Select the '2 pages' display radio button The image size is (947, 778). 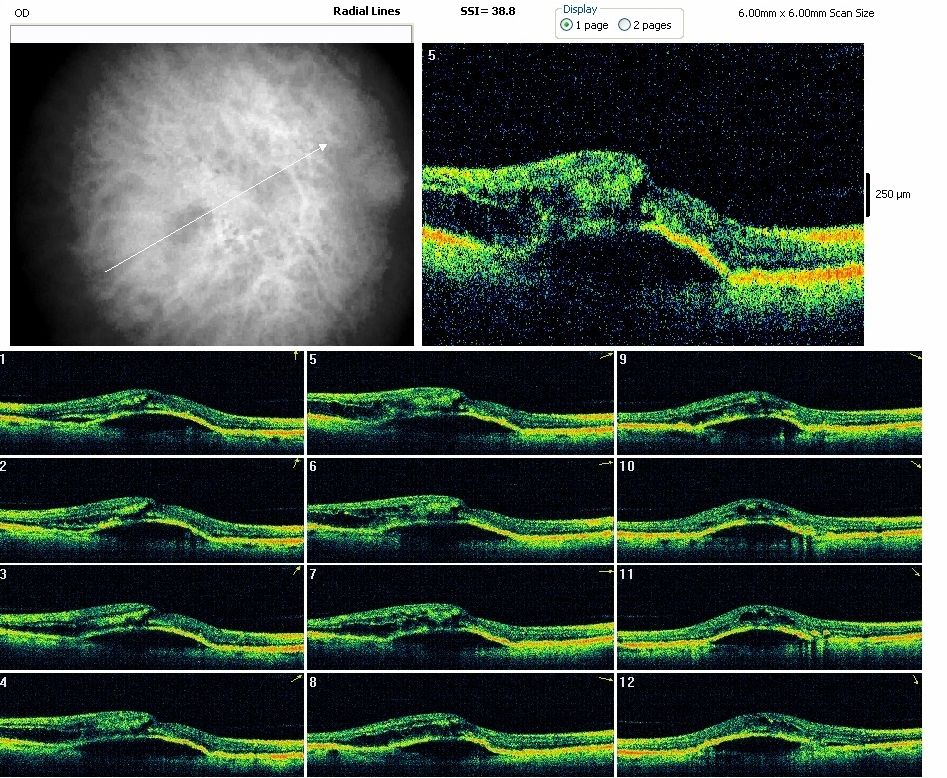click(625, 25)
